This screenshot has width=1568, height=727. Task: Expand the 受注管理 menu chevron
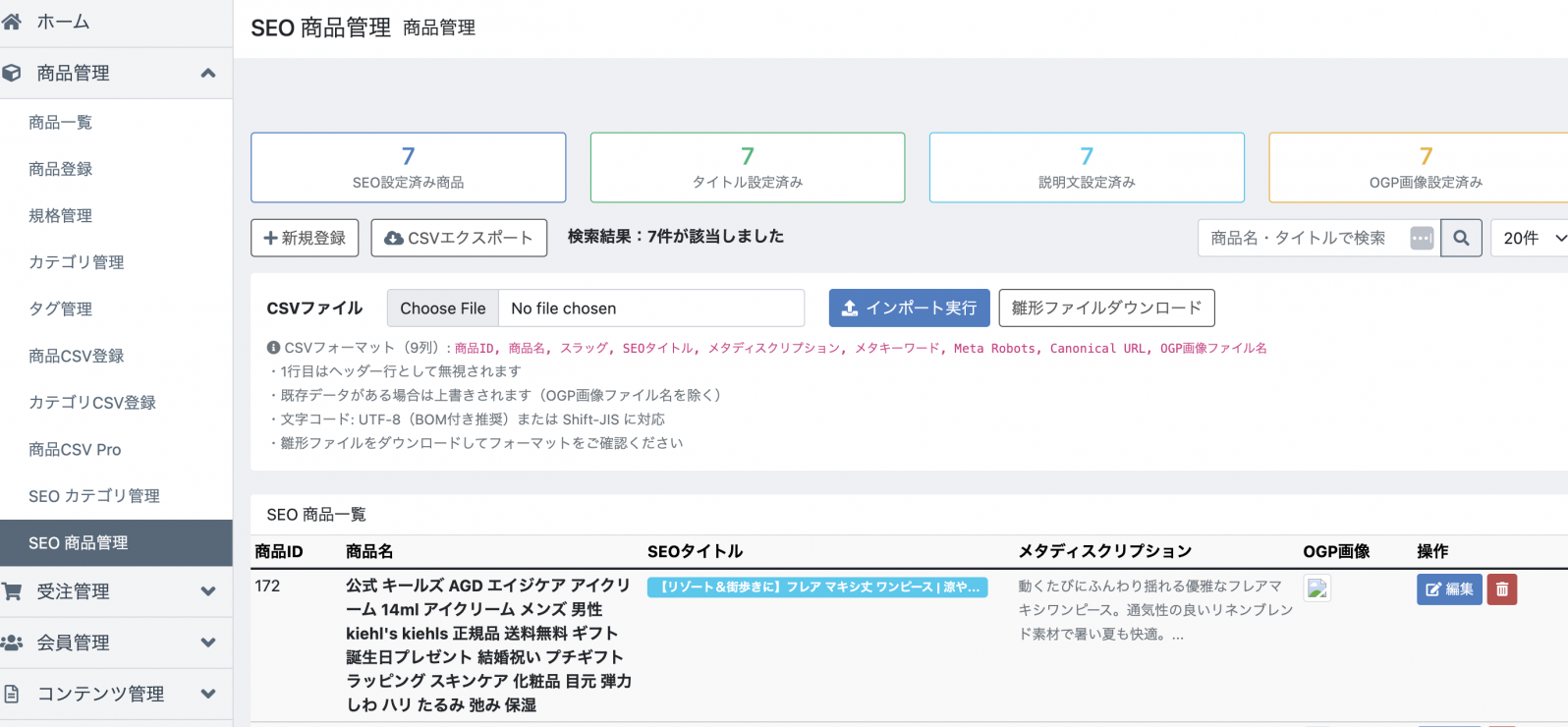pos(208,591)
